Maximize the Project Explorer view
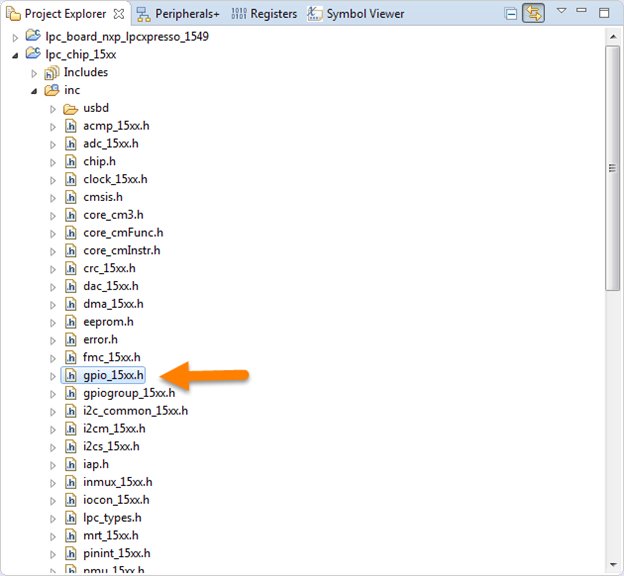Viewport: 624px width, 576px height. tap(604, 13)
